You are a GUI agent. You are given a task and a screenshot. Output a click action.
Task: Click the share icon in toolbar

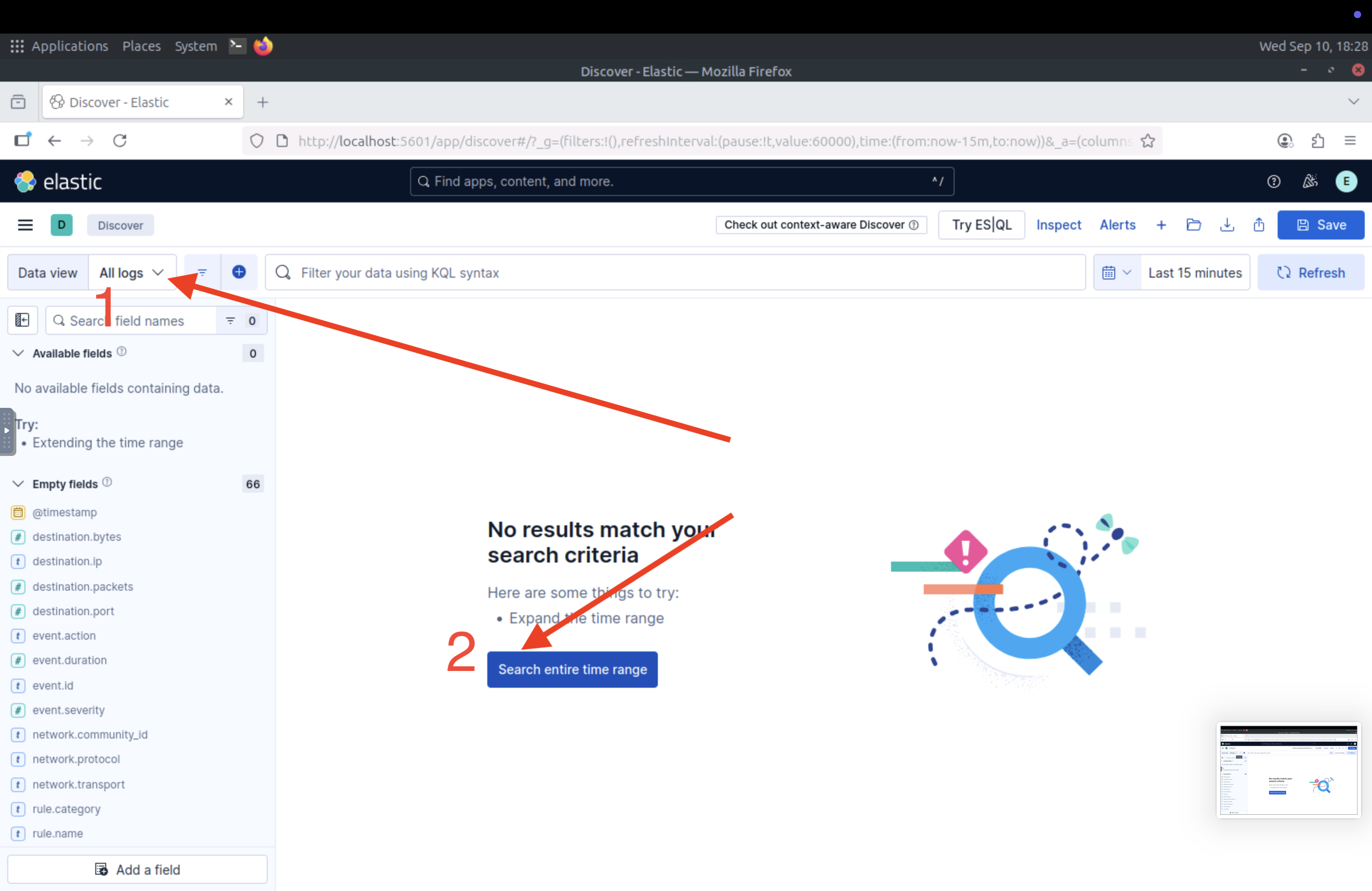1259,225
